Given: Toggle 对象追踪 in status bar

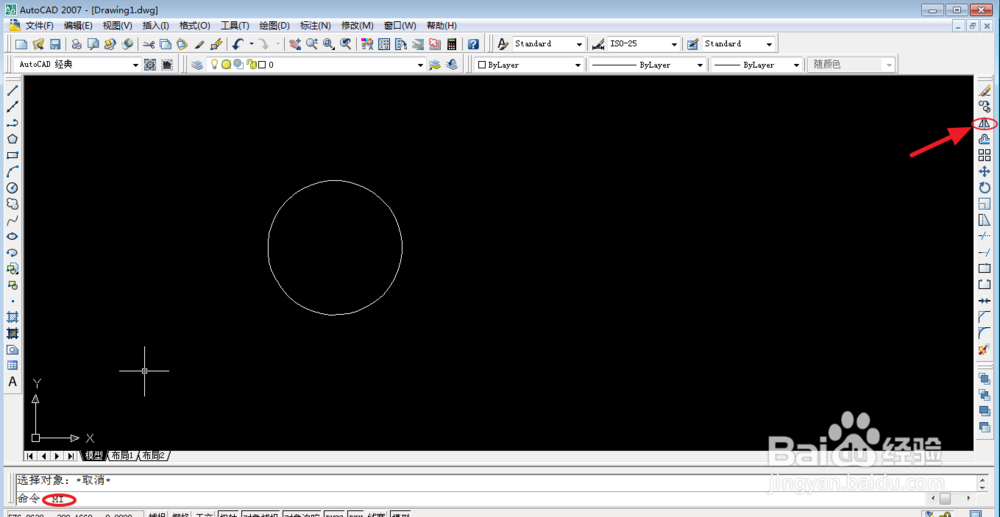Looking at the screenshot, I should pos(301,514).
